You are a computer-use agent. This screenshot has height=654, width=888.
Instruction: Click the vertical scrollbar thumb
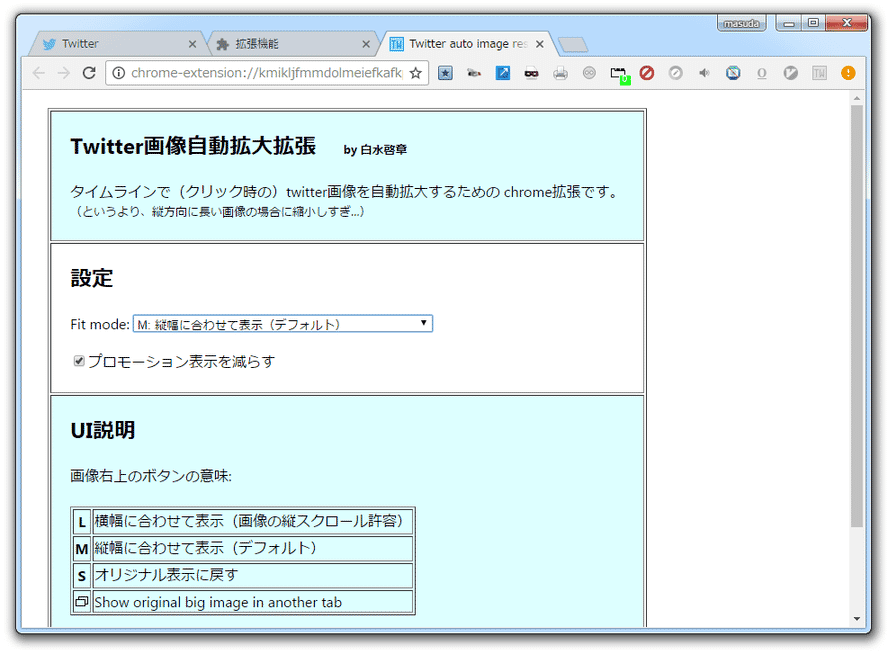tap(856, 316)
